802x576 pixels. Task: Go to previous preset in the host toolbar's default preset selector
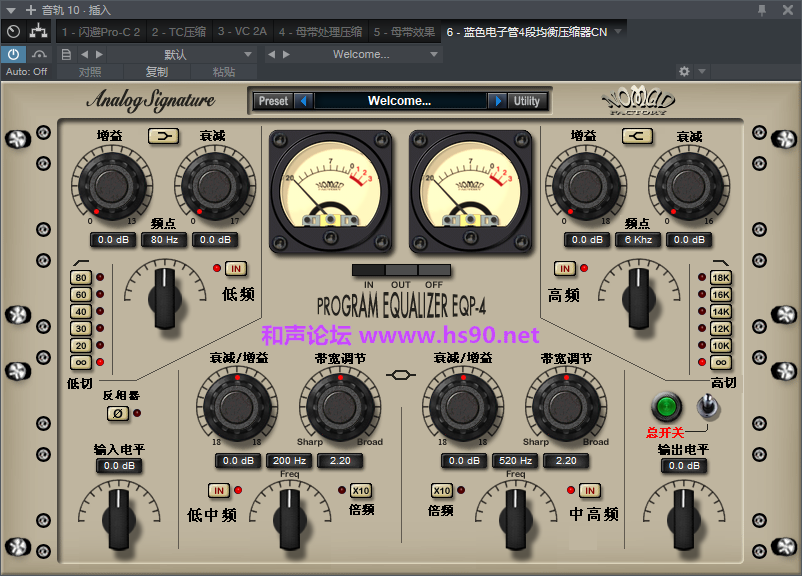[x=84, y=54]
